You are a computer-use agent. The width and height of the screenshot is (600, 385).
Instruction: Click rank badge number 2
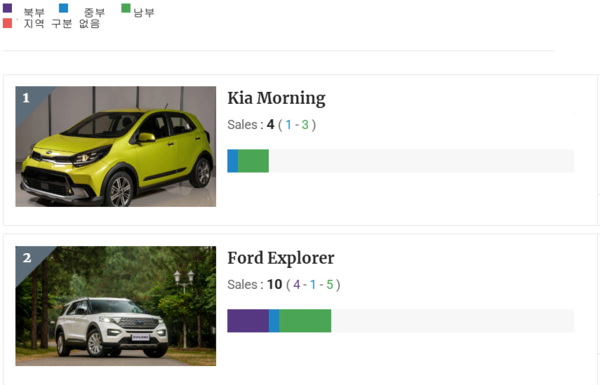tap(27, 258)
